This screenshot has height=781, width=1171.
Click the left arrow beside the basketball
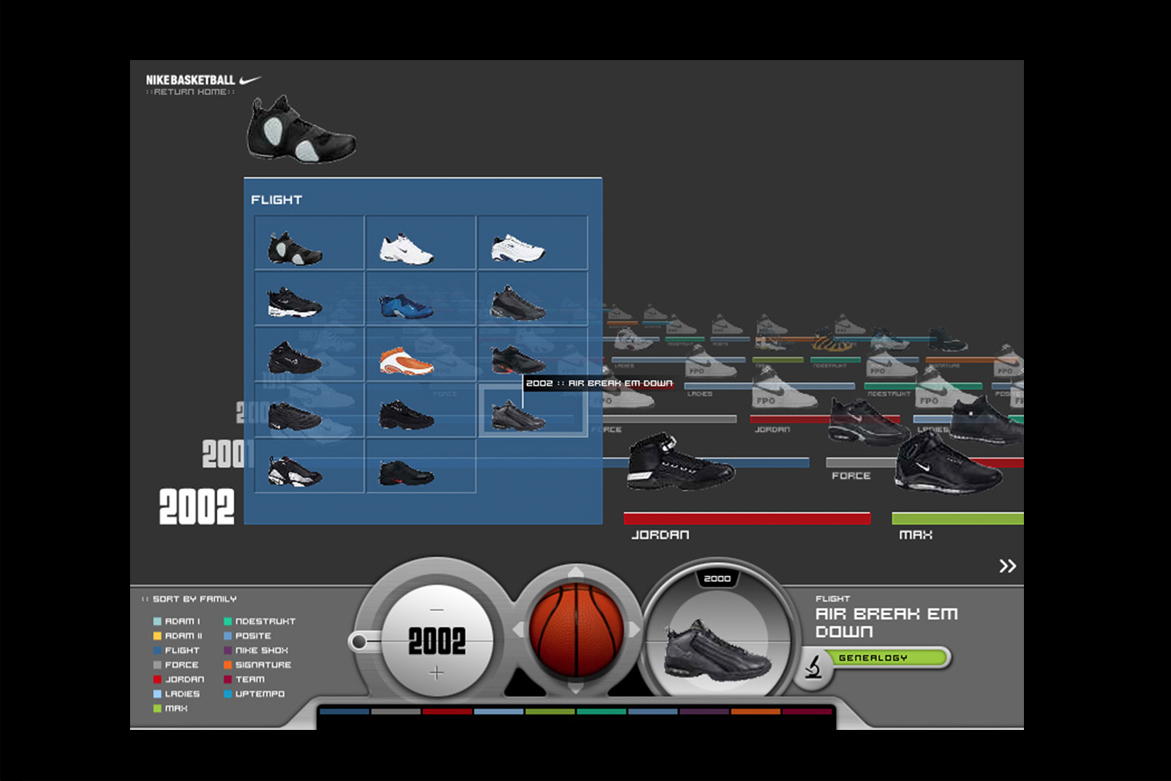[x=519, y=630]
